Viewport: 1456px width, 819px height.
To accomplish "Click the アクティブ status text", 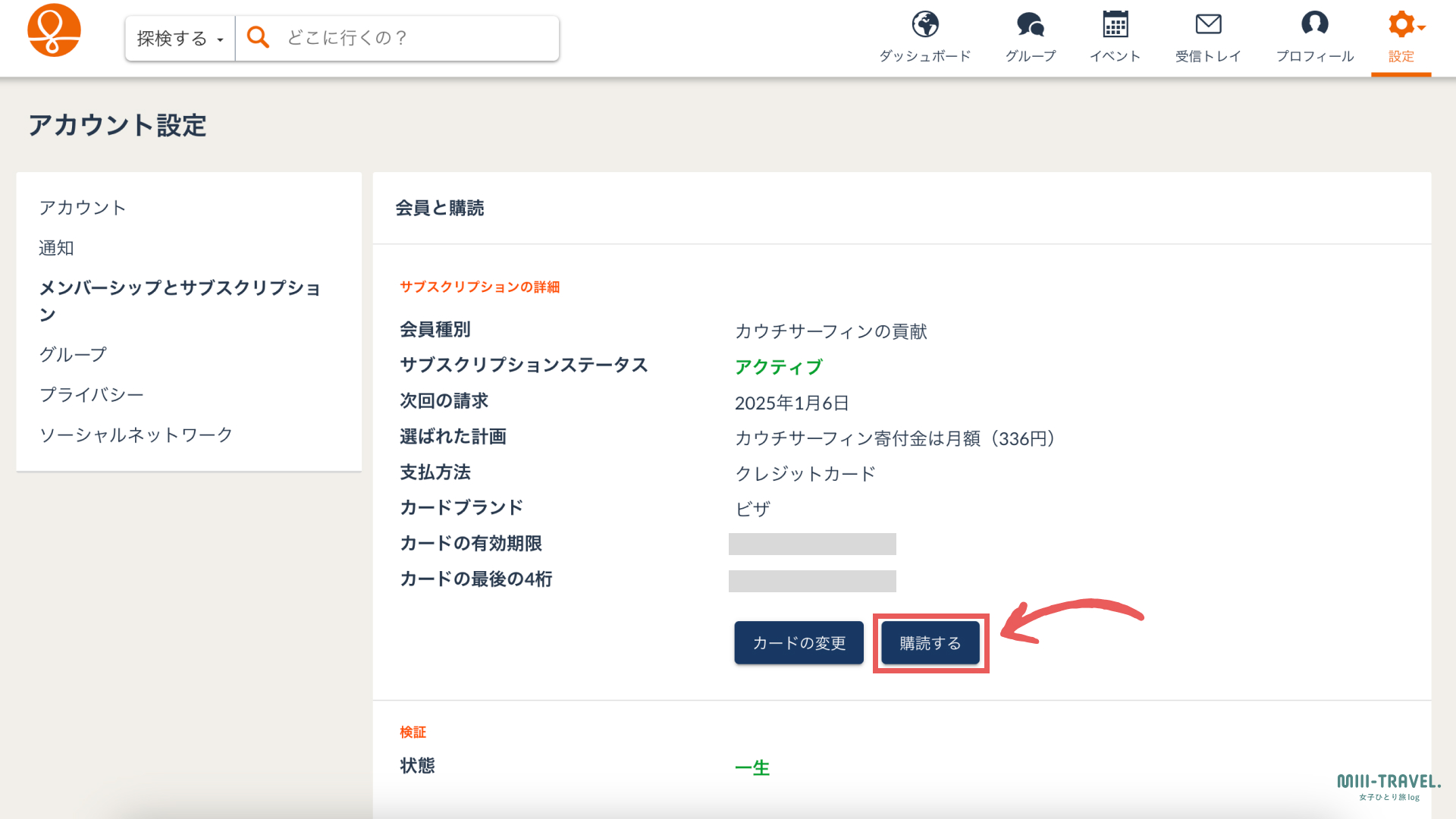I will click(x=778, y=367).
